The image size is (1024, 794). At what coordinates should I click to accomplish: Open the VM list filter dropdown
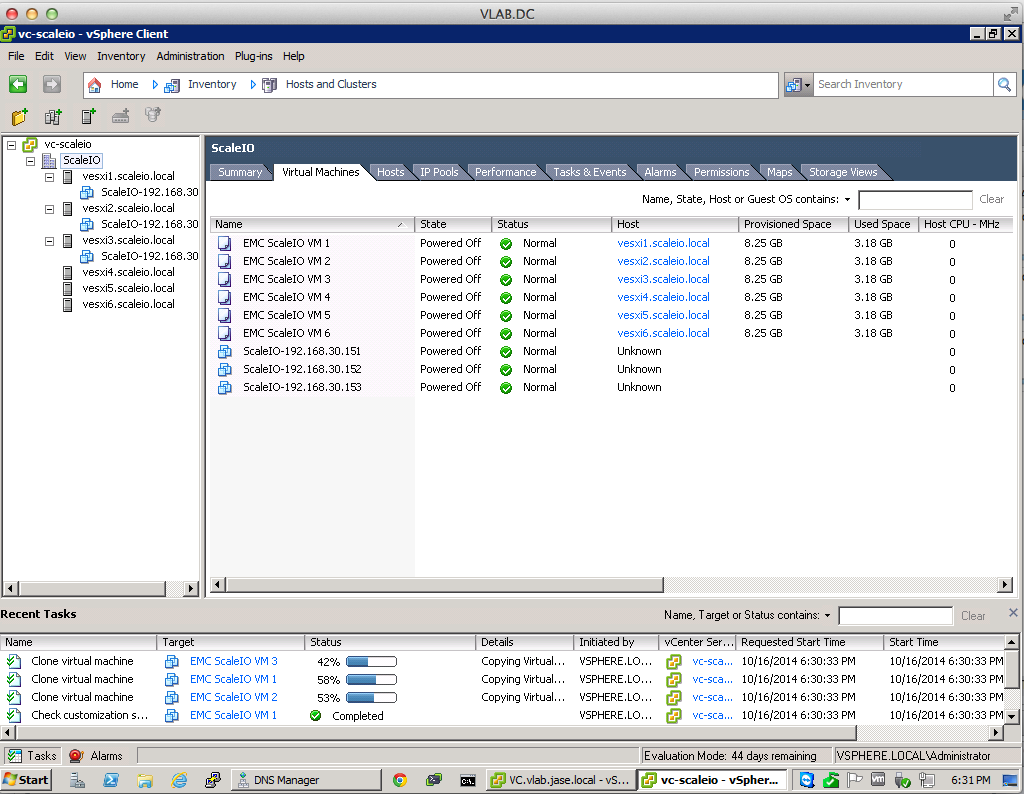pyautogui.click(x=847, y=200)
